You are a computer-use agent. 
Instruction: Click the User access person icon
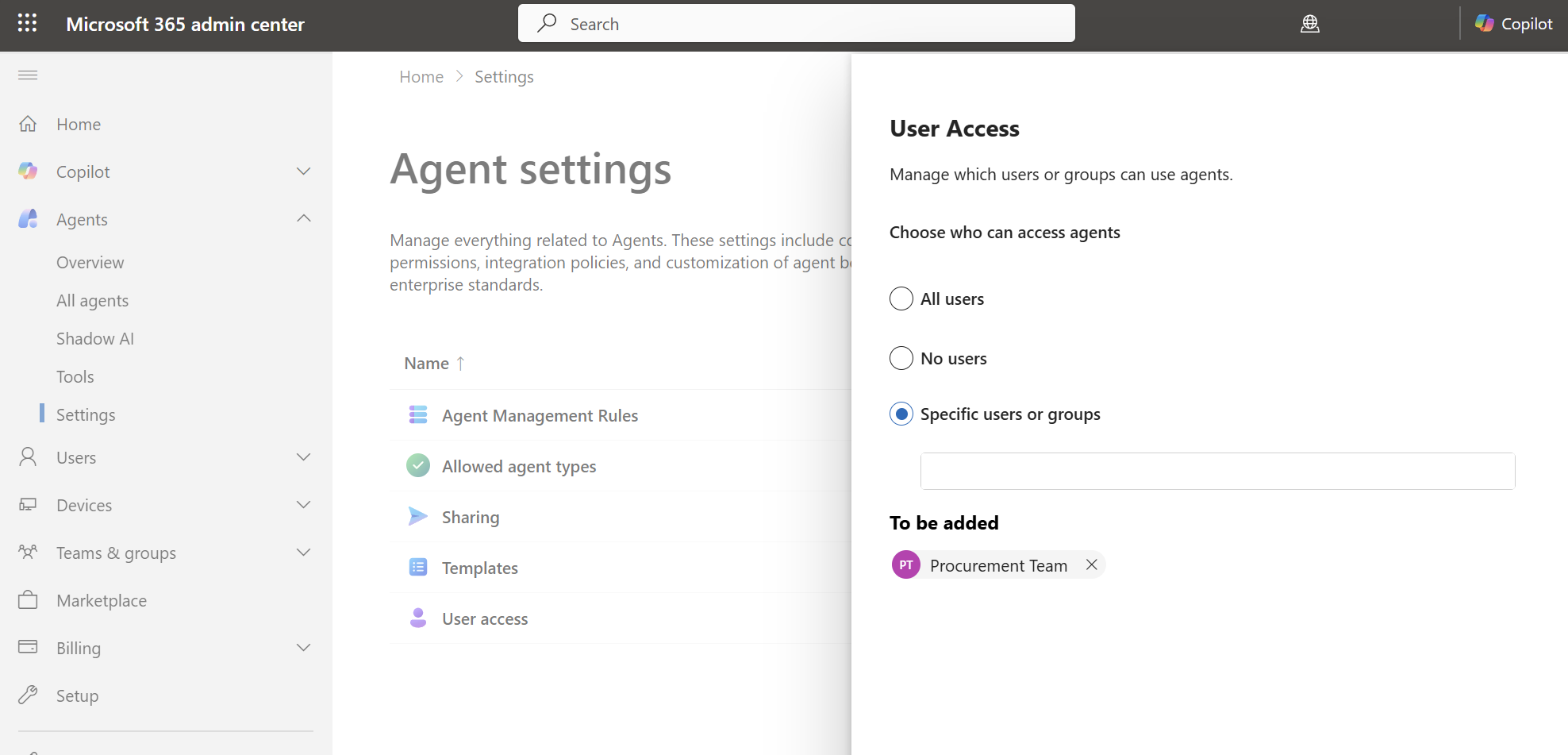click(x=418, y=618)
